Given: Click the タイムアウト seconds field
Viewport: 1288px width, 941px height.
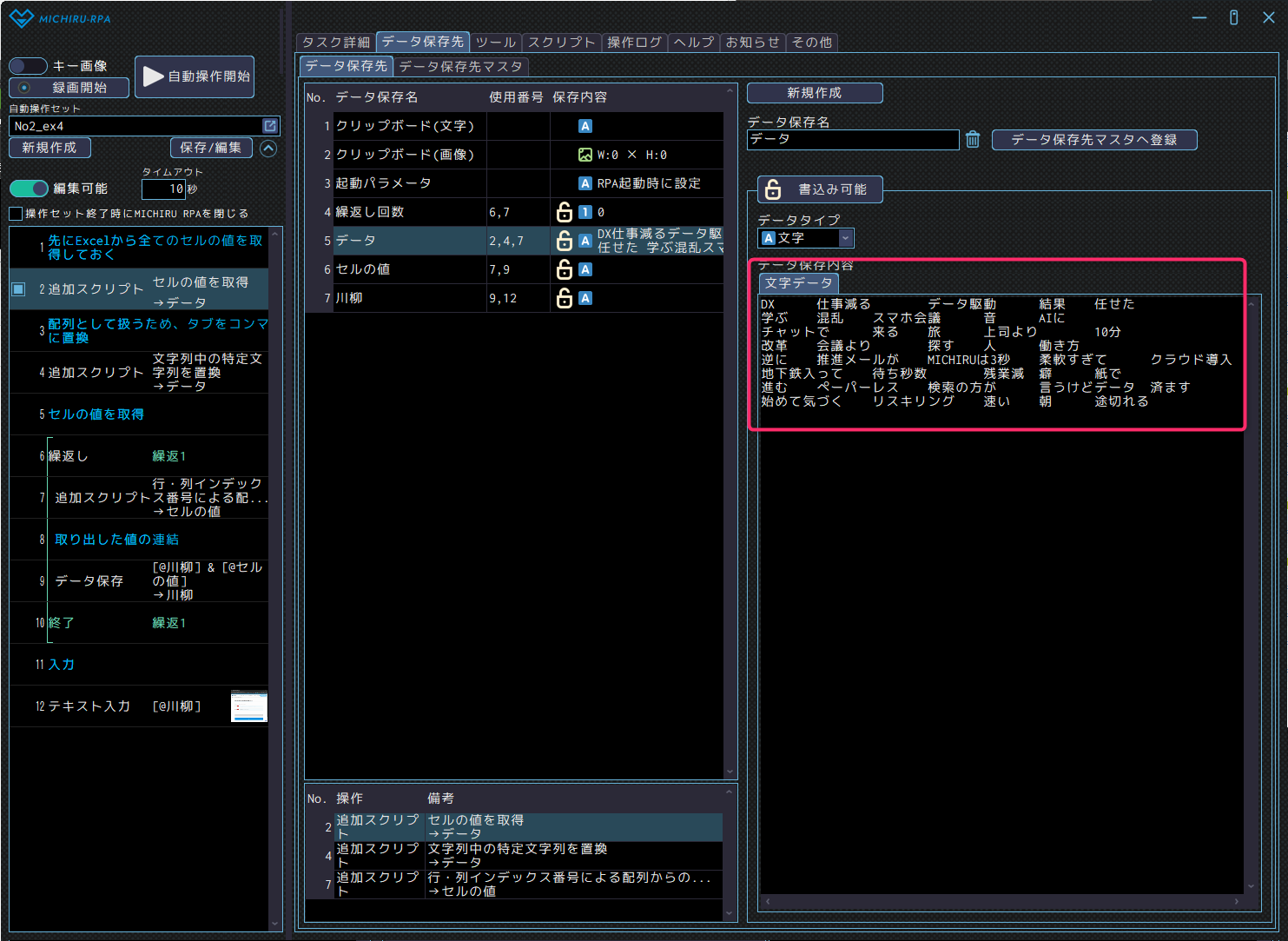Looking at the screenshot, I should [163, 189].
